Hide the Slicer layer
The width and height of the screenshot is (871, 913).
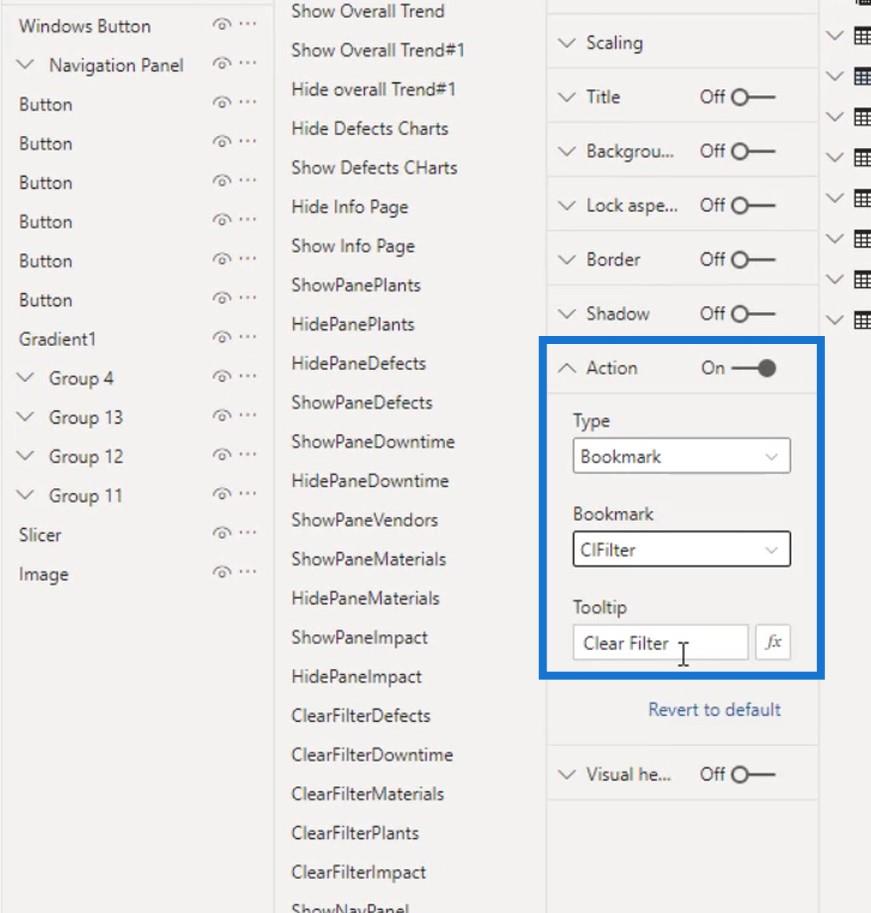(222, 532)
